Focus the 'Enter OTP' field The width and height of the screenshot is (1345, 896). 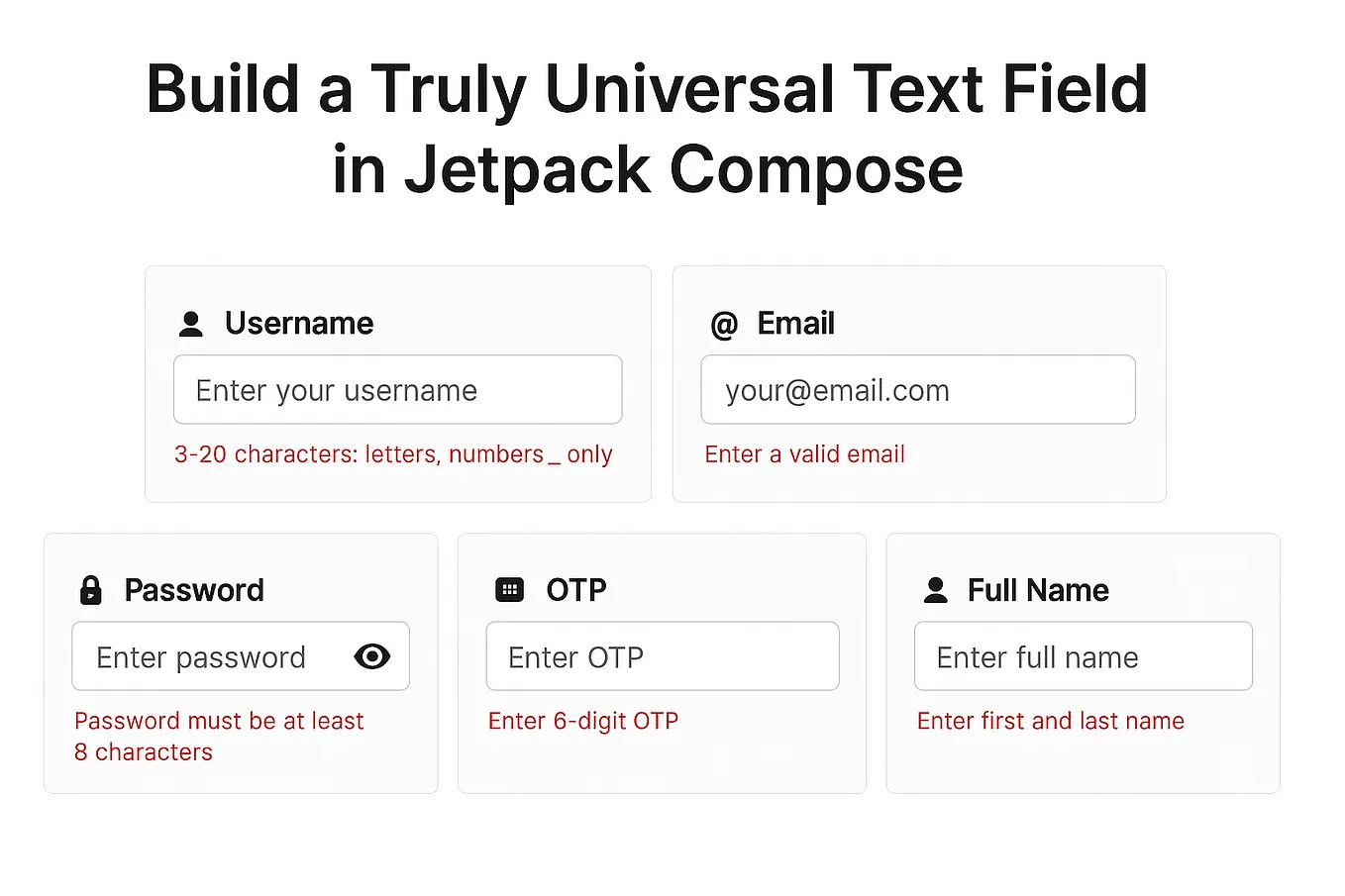pyautogui.click(x=663, y=656)
